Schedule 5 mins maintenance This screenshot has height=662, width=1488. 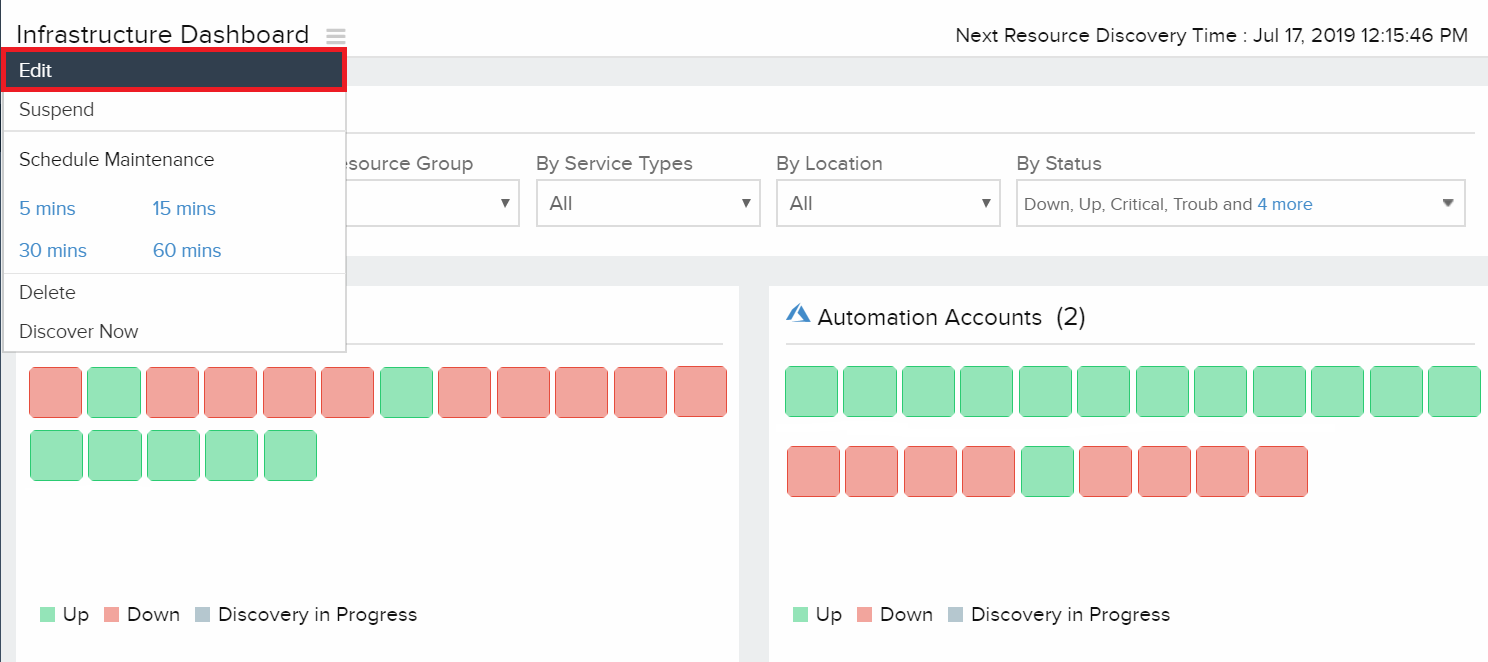pos(47,209)
